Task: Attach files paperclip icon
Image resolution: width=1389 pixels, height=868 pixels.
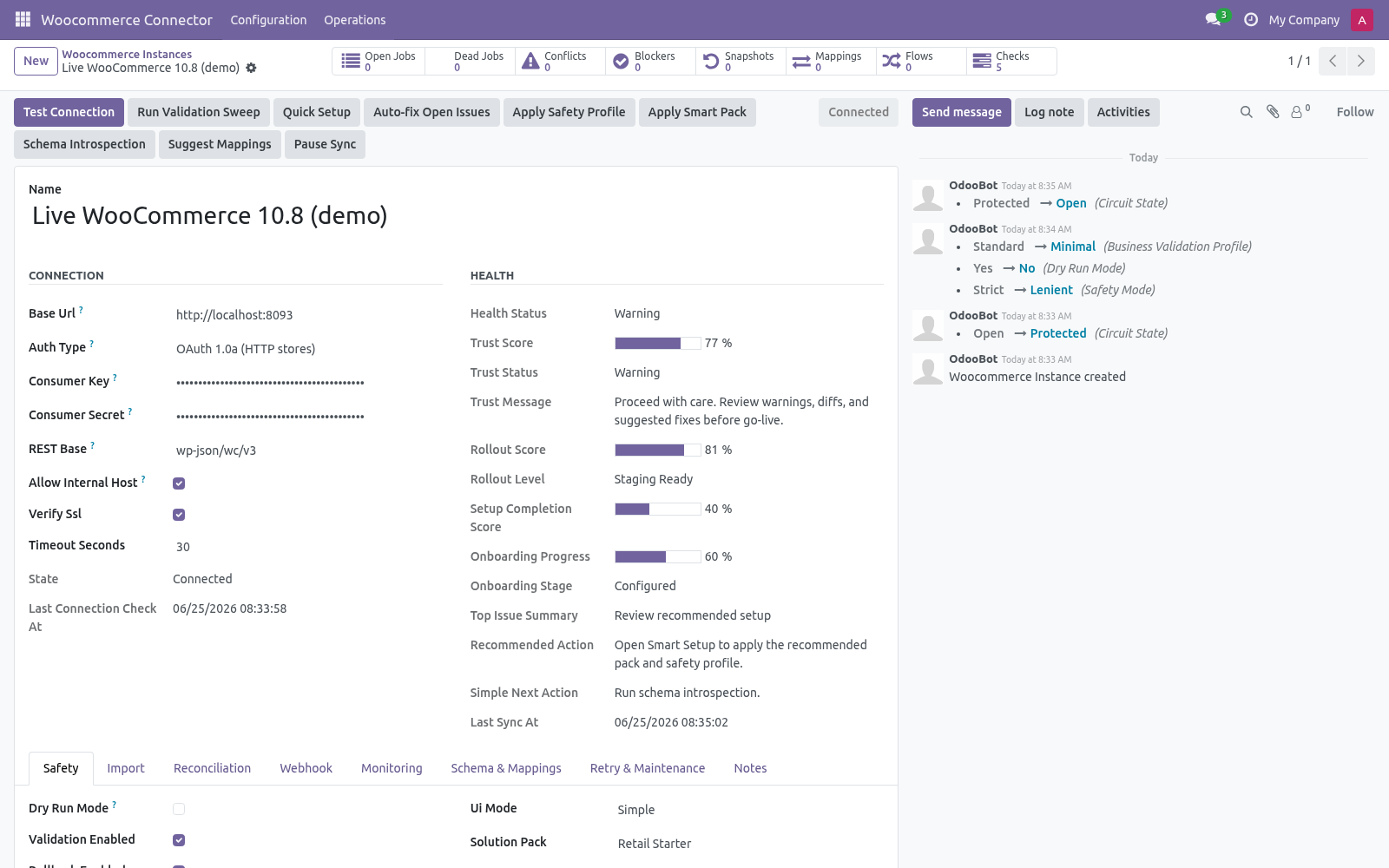Action: point(1273,112)
